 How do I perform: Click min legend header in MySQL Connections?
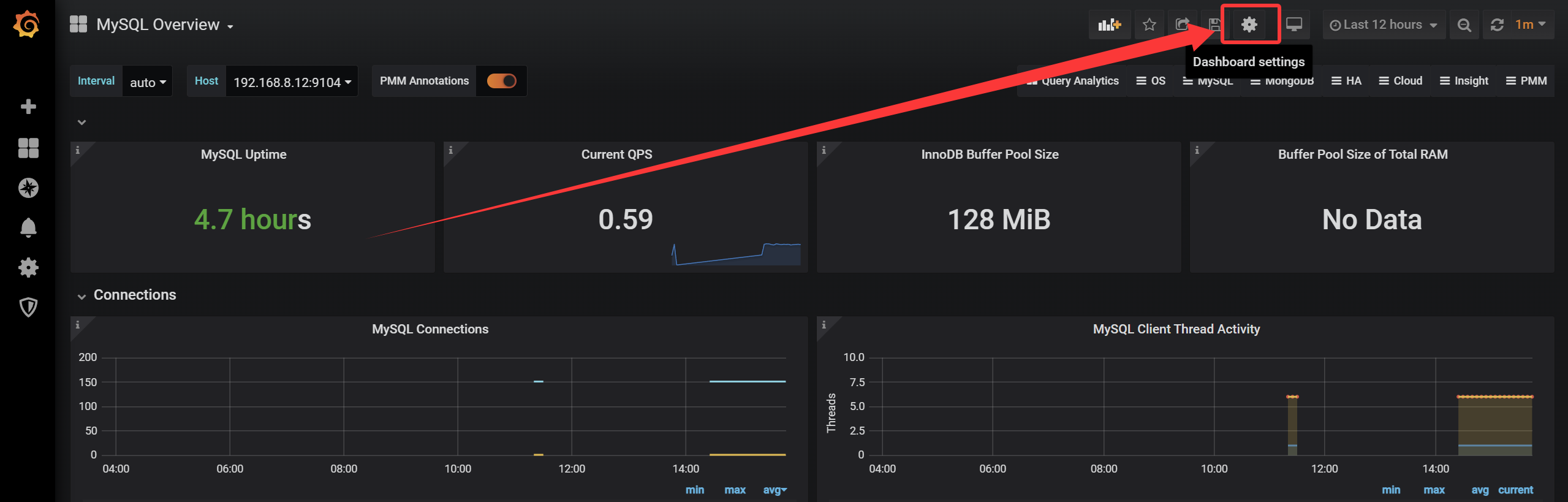coord(695,490)
